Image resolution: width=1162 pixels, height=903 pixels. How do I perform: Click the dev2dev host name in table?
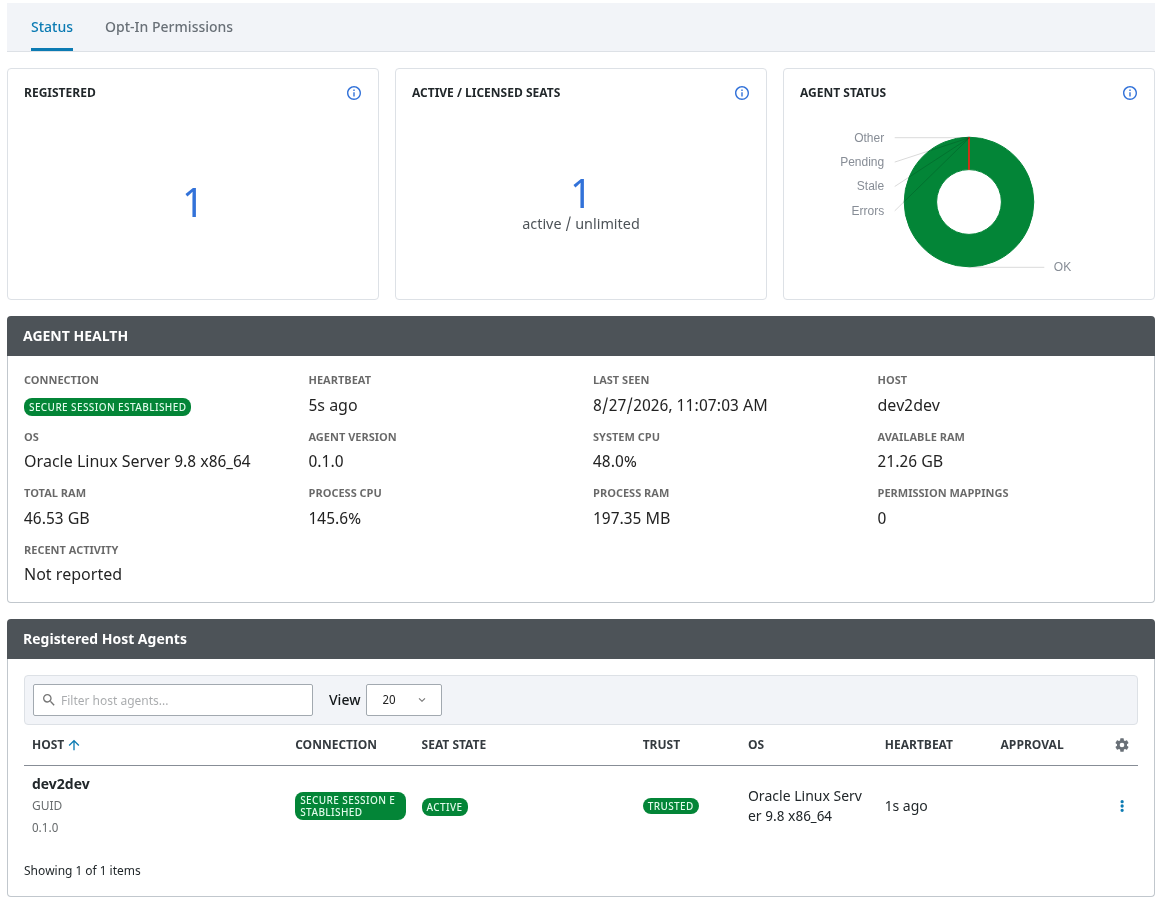(x=61, y=784)
